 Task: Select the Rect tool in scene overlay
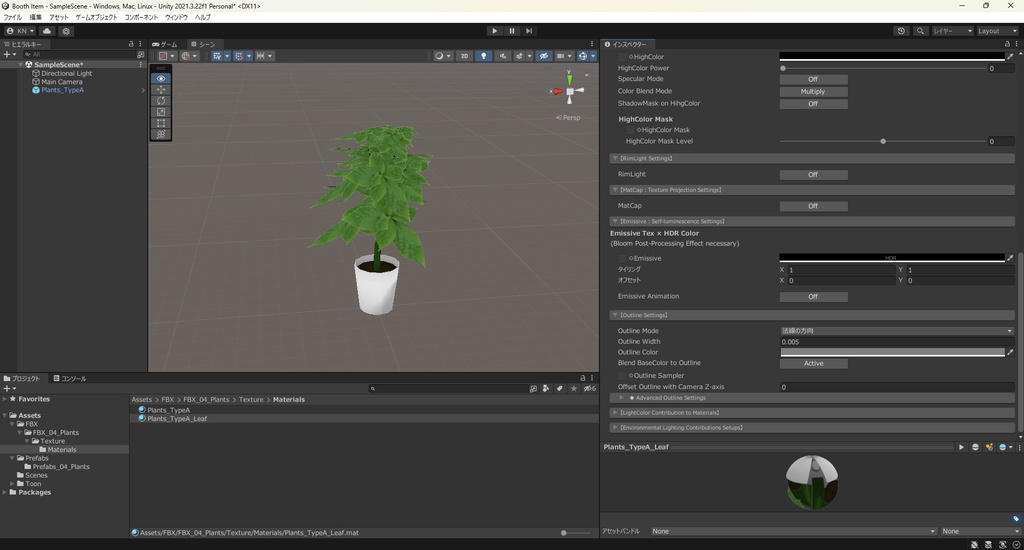(161, 123)
